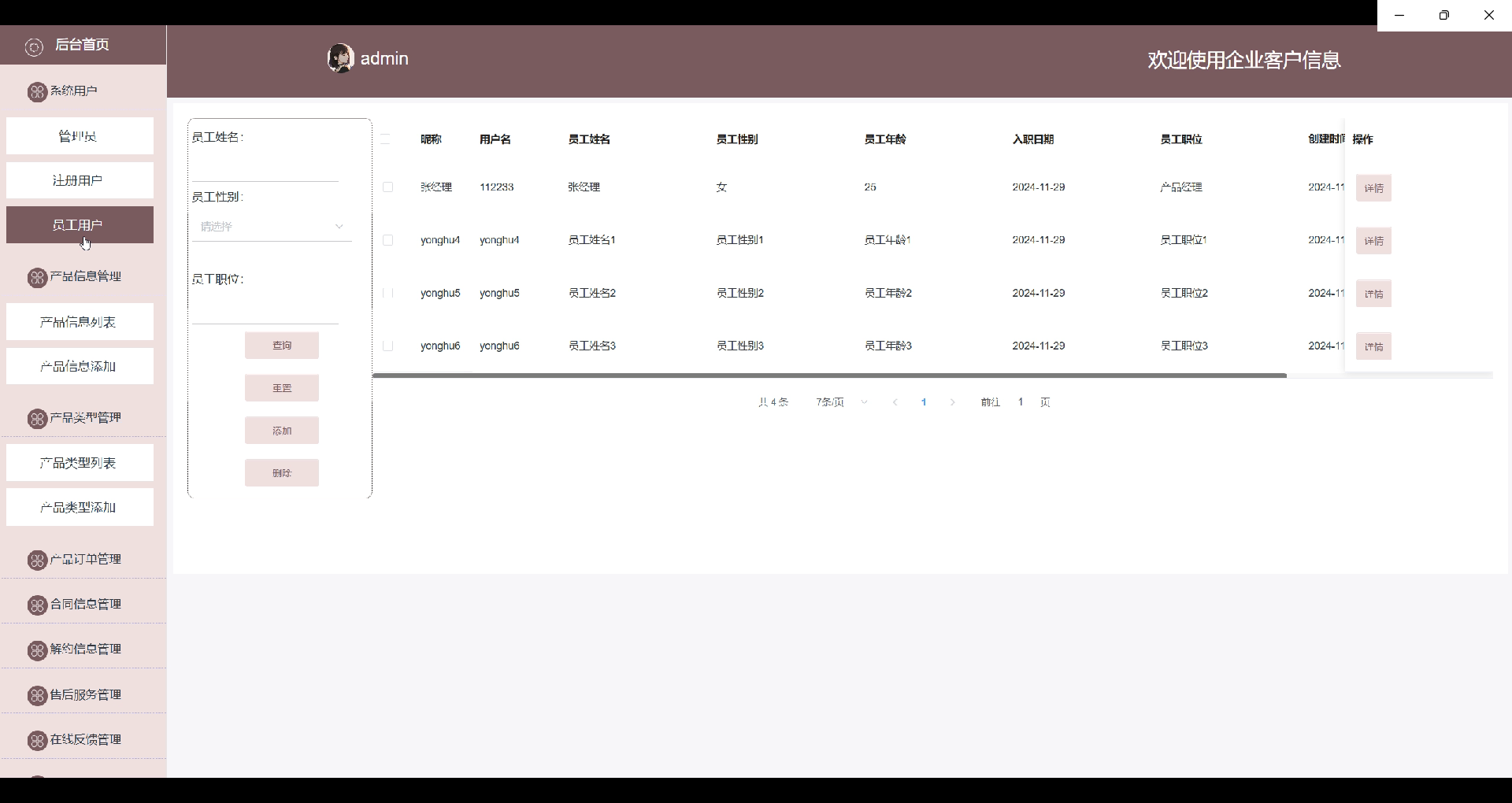Click the admin avatar picture
The image size is (1512, 803).
click(340, 58)
